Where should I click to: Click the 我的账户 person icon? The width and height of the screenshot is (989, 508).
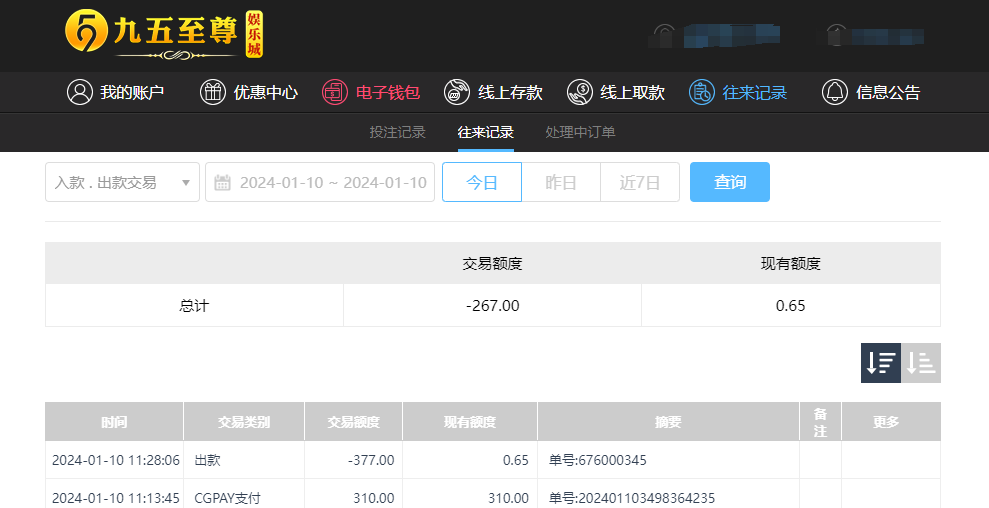80,92
